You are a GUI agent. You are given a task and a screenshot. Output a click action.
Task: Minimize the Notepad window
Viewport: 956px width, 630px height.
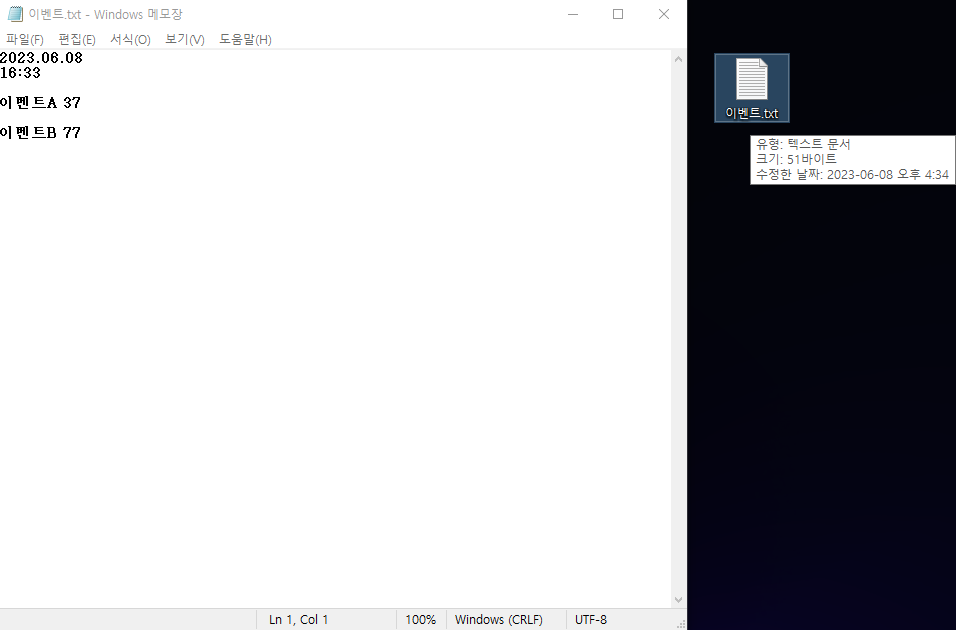(572, 14)
